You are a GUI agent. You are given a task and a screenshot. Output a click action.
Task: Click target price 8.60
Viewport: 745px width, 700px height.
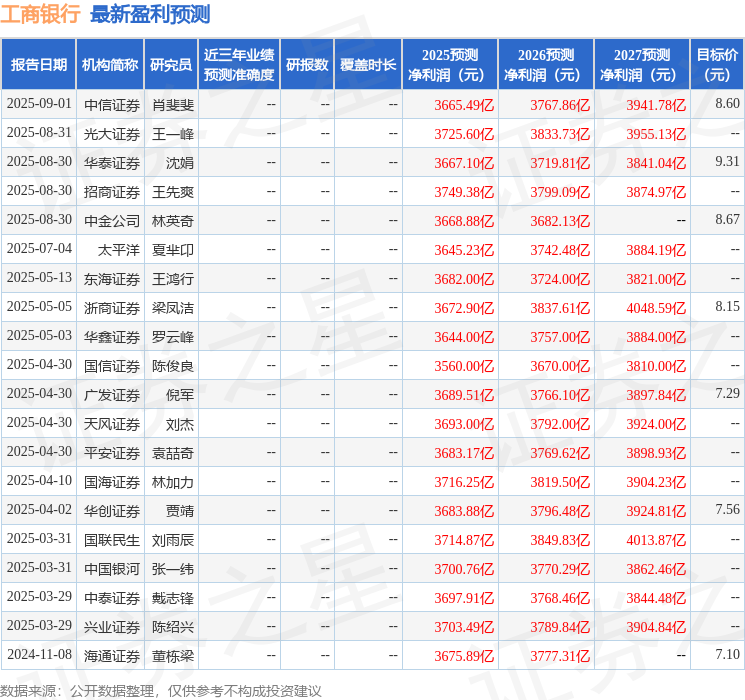[x=727, y=103]
